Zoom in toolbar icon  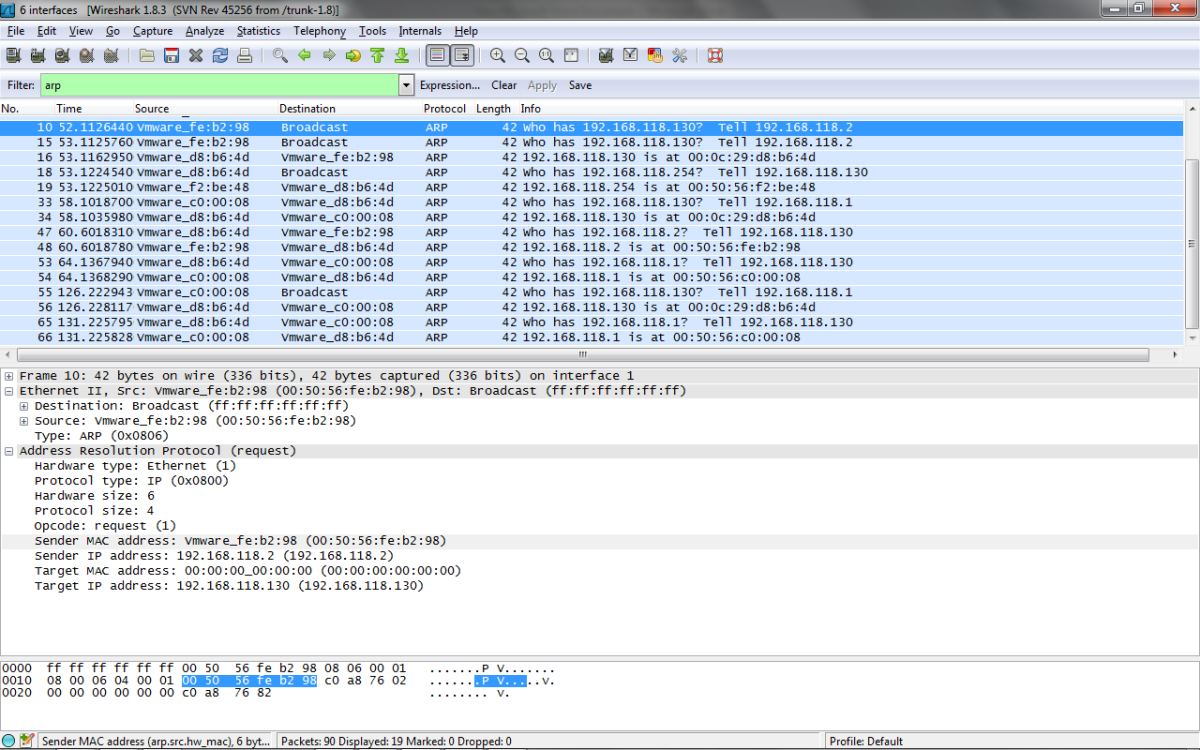497,56
